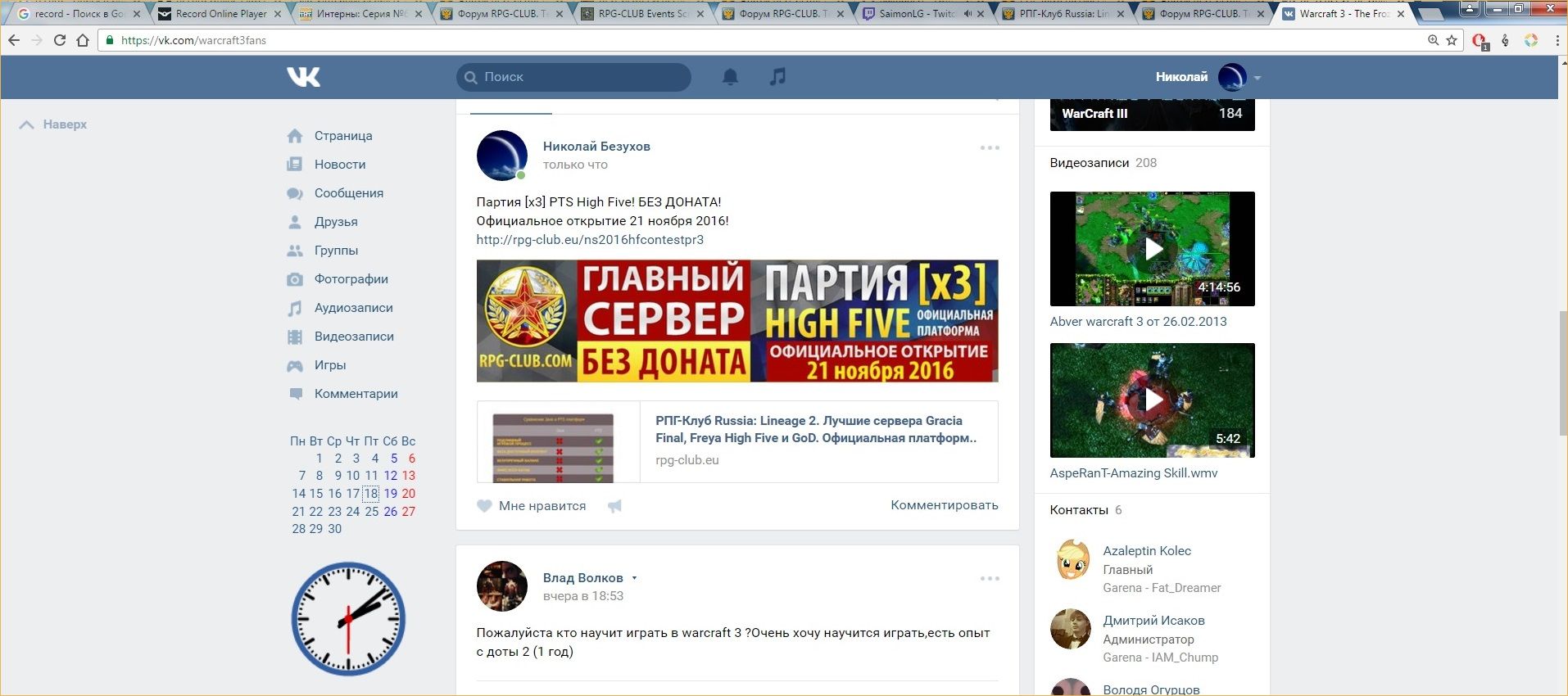Play the AspeRanT-Amazing Skill video thumbnail
1568x696 pixels.
click(1153, 400)
